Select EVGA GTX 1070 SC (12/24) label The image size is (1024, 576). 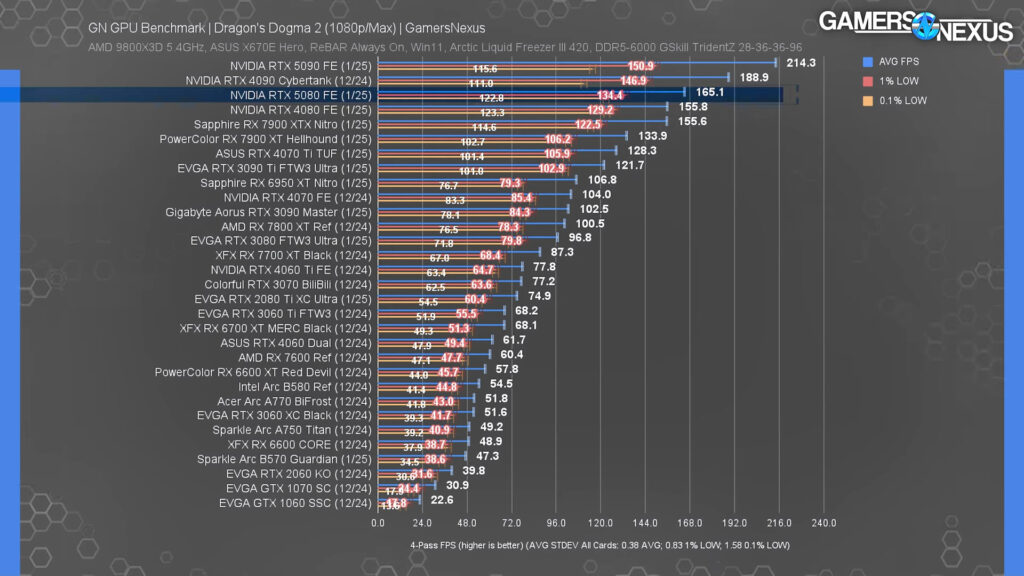[298, 488]
